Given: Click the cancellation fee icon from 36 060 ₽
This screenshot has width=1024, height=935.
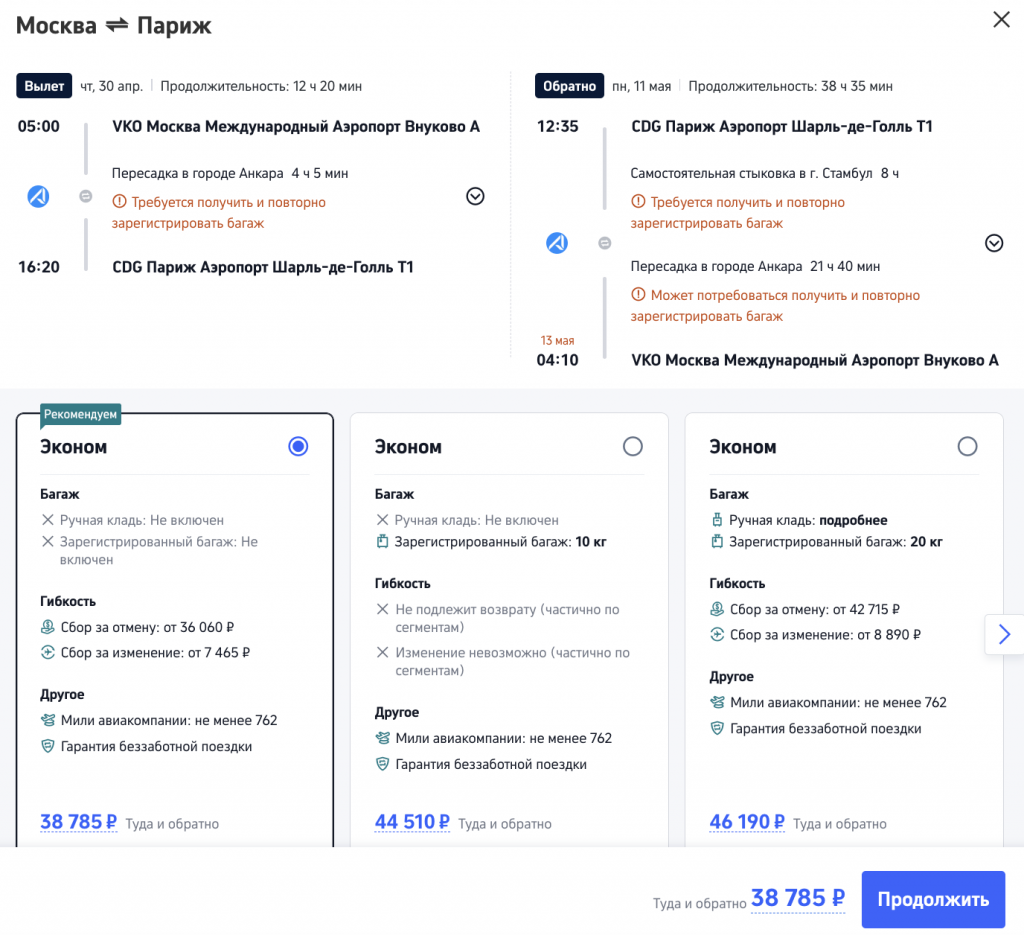Looking at the screenshot, I should pyautogui.click(x=47, y=627).
